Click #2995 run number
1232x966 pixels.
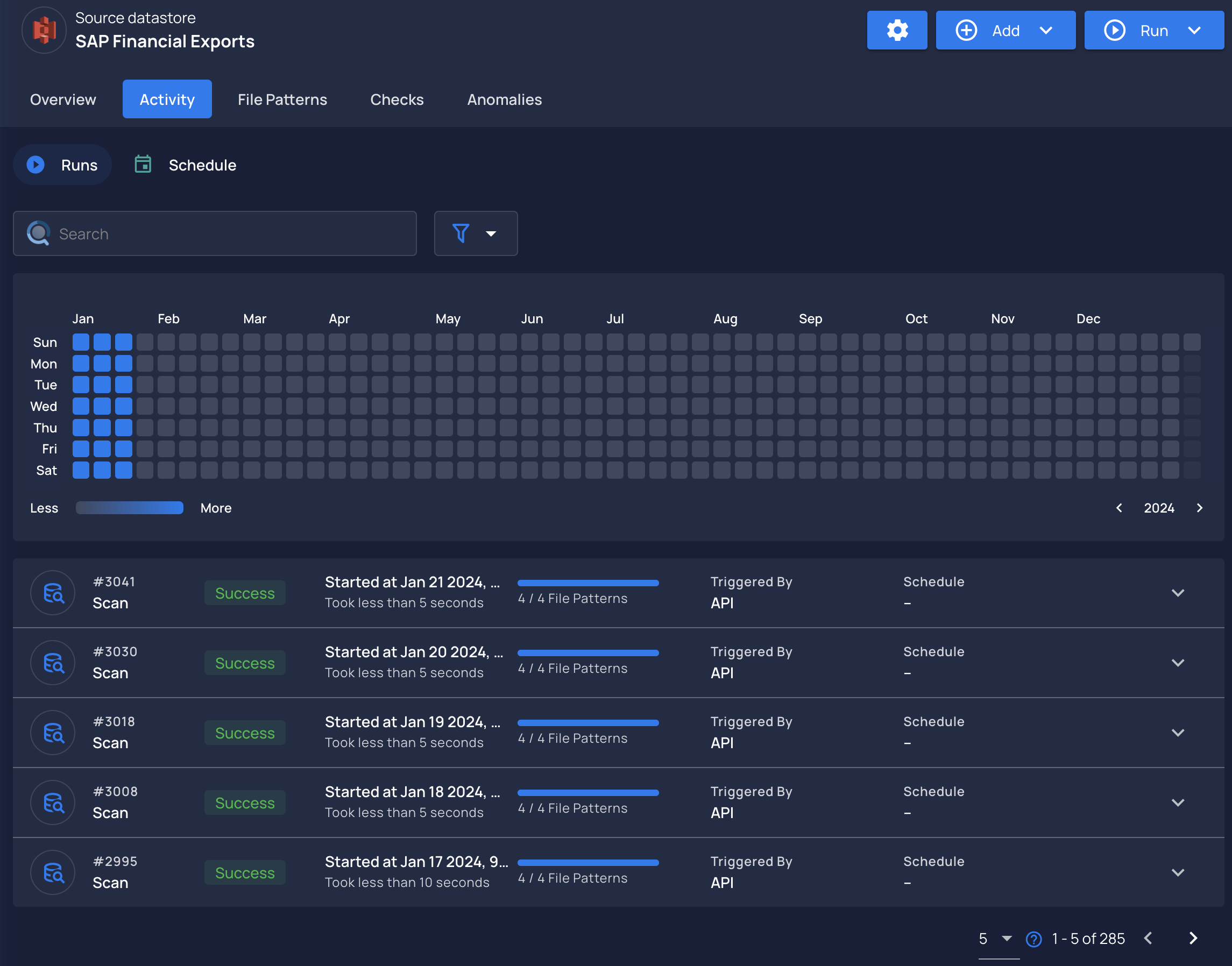pyautogui.click(x=115, y=861)
